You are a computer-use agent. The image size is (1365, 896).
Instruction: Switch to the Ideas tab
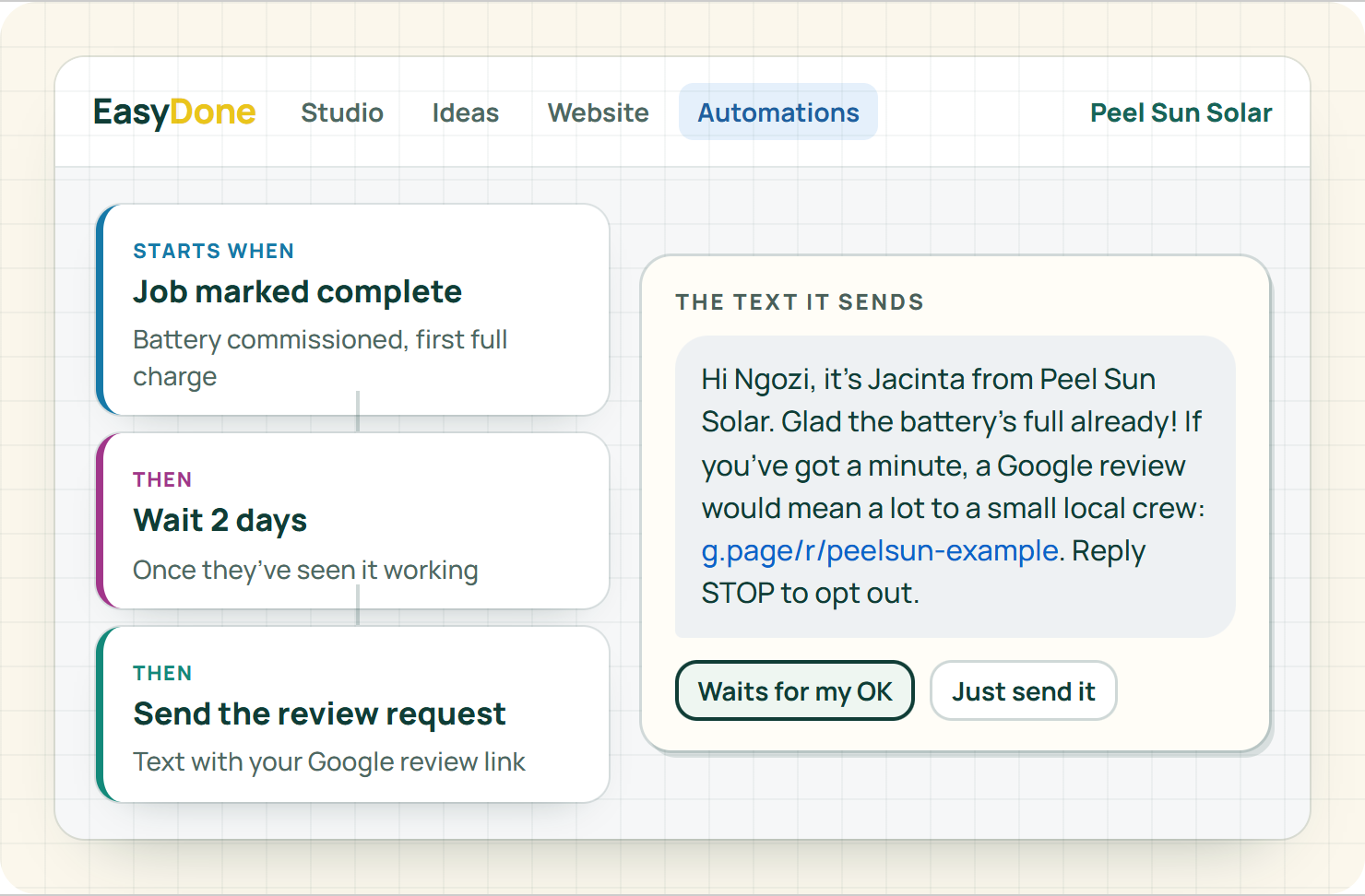pyautogui.click(x=466, y=112)
